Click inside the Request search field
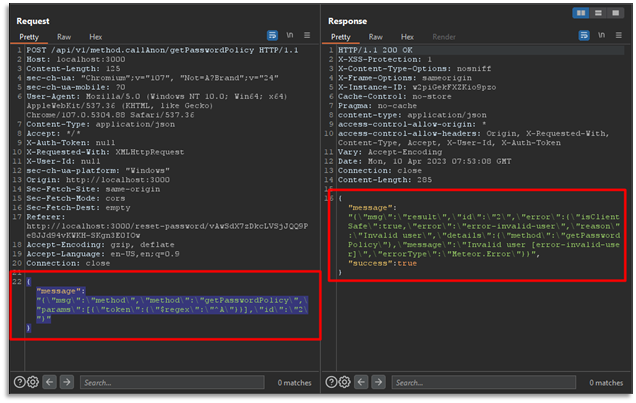Viewport: 636px width, 403px height. coord(160,382)
